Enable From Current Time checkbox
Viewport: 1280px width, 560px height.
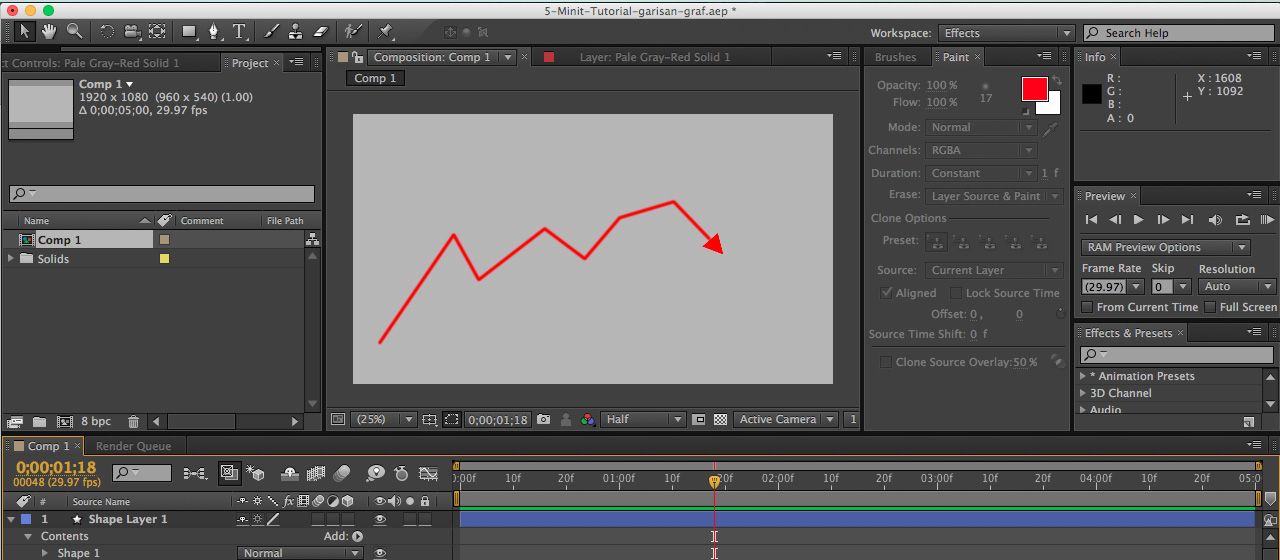[x=1087, y=307]
